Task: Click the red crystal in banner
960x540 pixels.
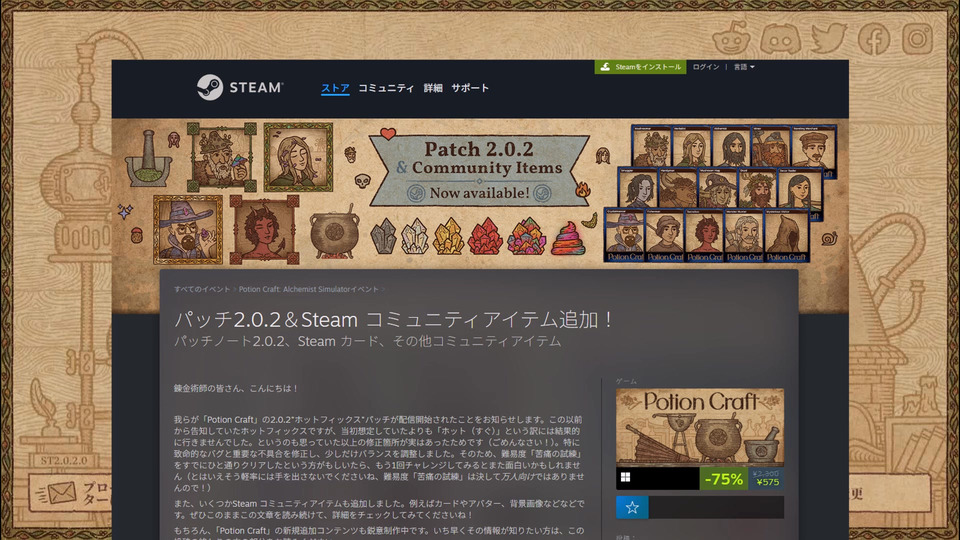Action: [x=485, y=237]
